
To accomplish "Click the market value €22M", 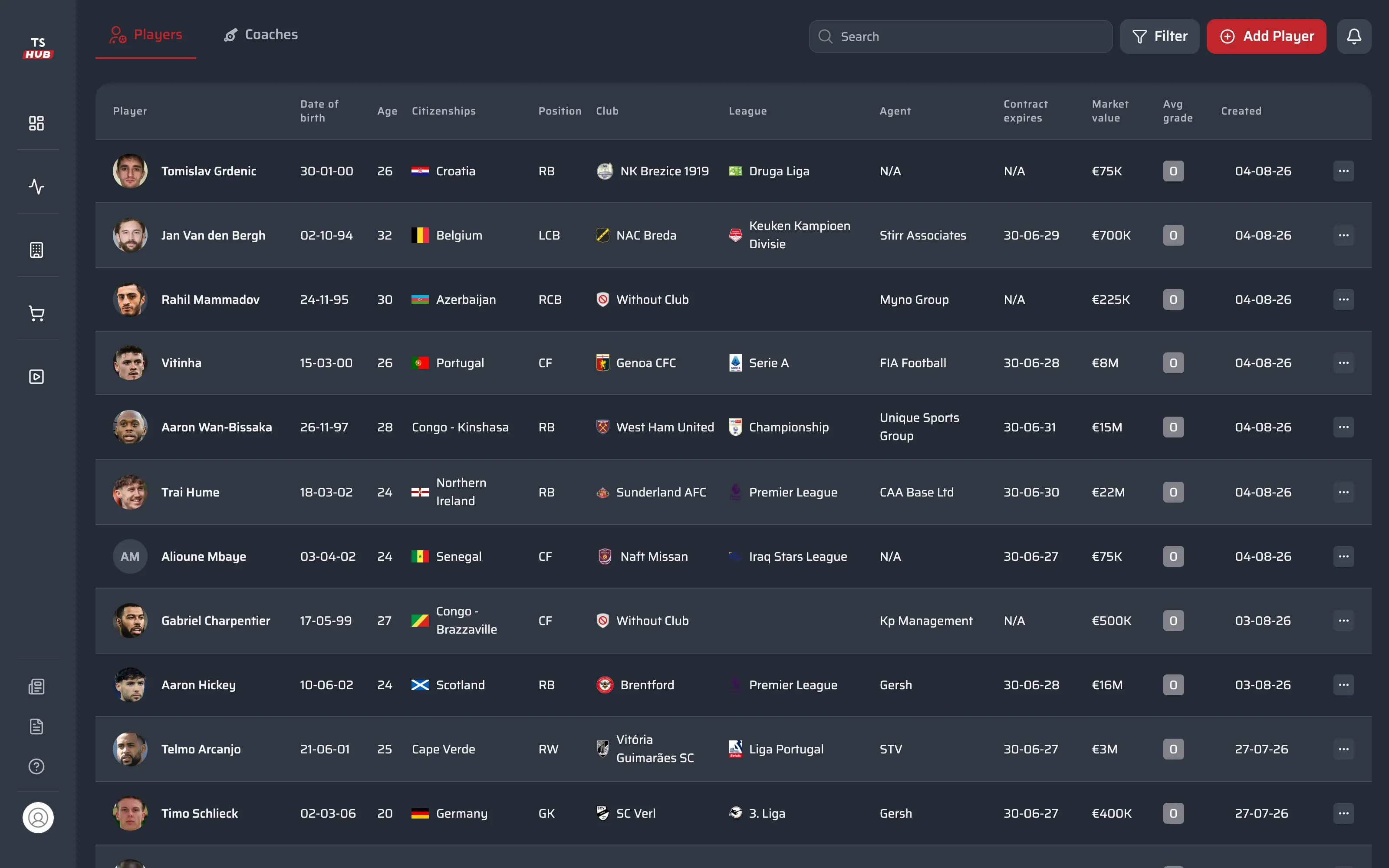I will pos(1108,492).
